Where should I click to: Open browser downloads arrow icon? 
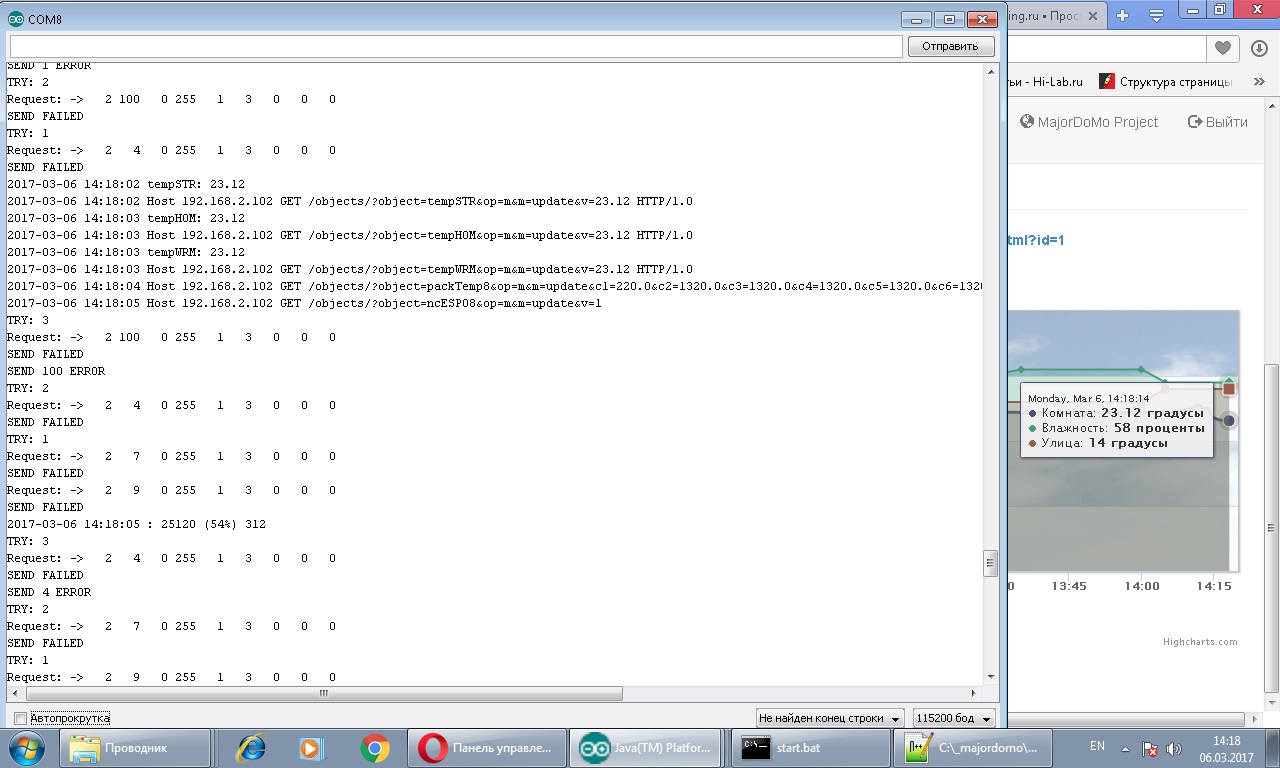coord(1259,48)
